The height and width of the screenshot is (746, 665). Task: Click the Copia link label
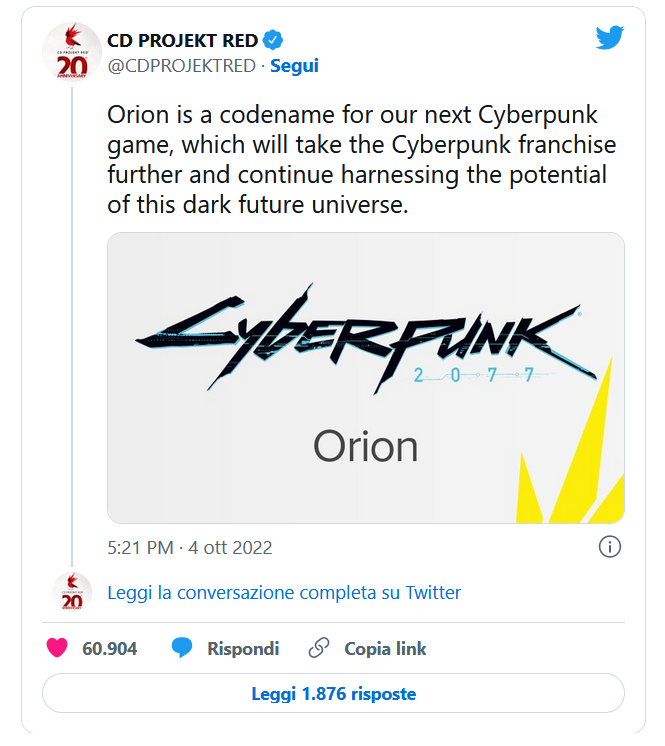pyautogui.click(x=385, y=648)
